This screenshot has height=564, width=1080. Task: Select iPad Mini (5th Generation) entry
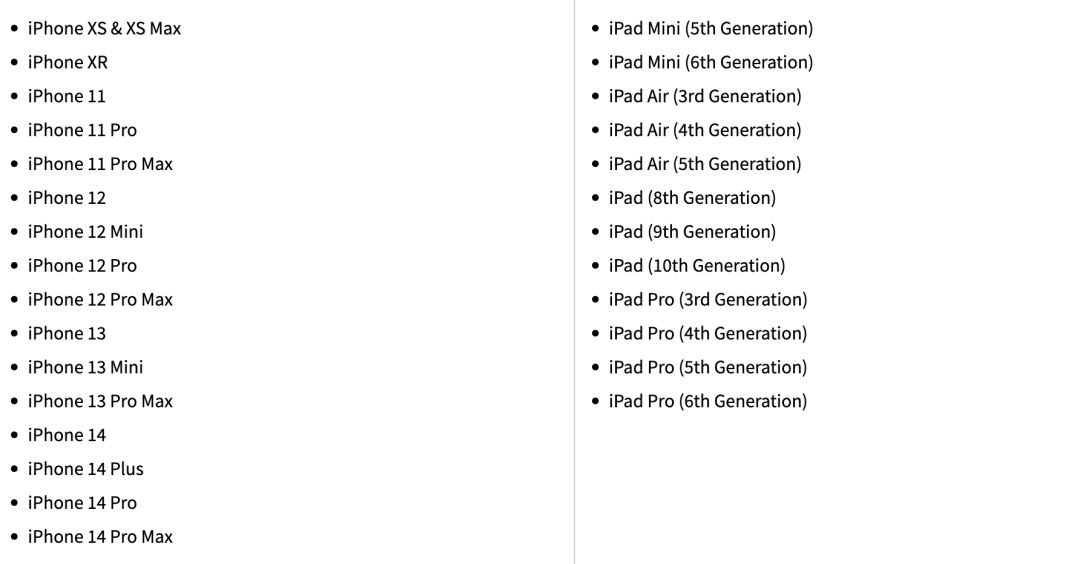(x=710, y=28)
